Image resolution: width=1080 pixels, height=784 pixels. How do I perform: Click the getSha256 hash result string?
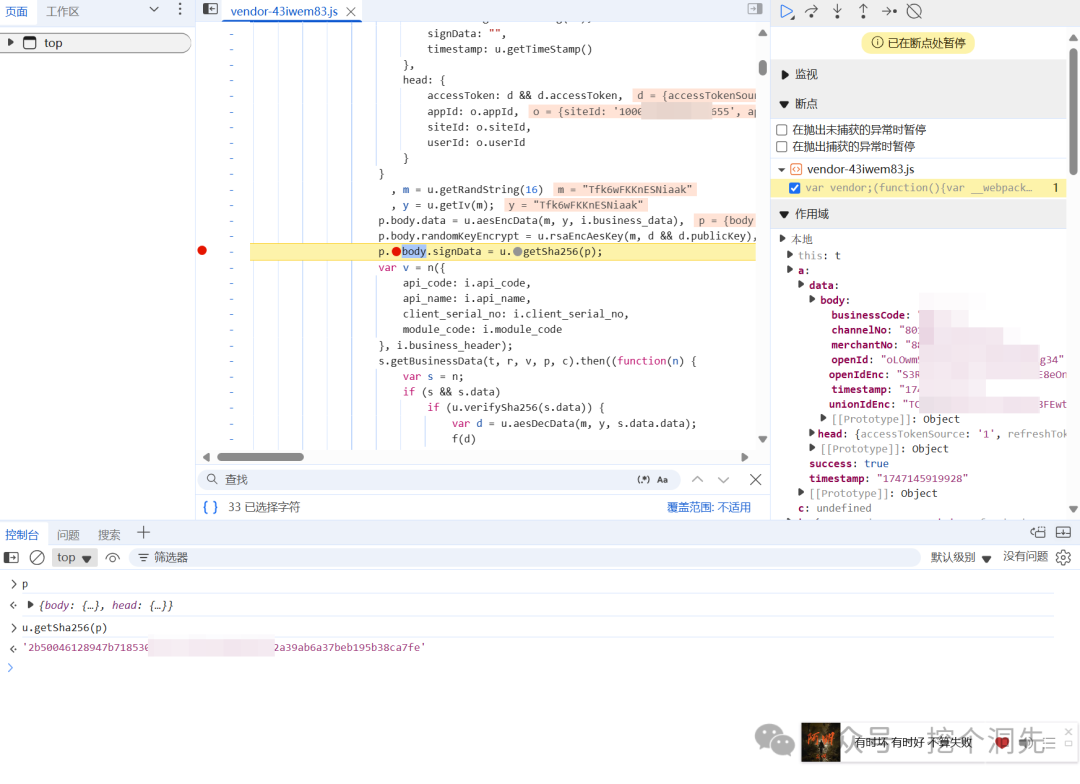point(224,647)
